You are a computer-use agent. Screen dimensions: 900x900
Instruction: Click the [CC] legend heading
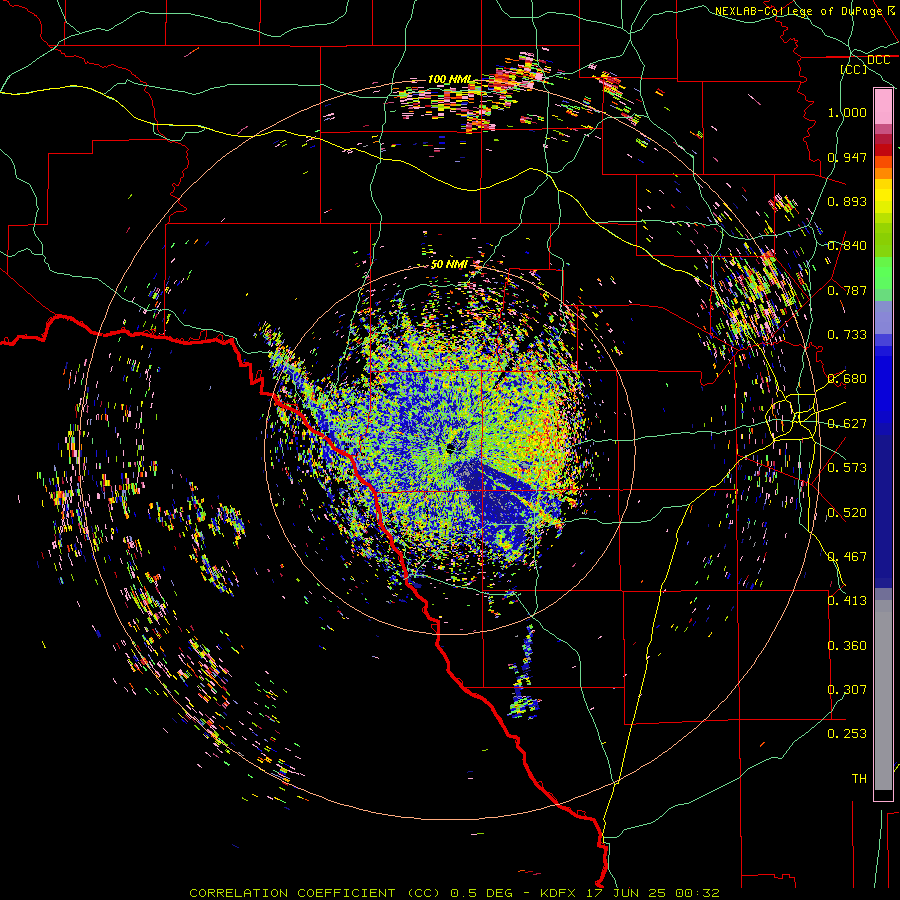click(854, 69)
